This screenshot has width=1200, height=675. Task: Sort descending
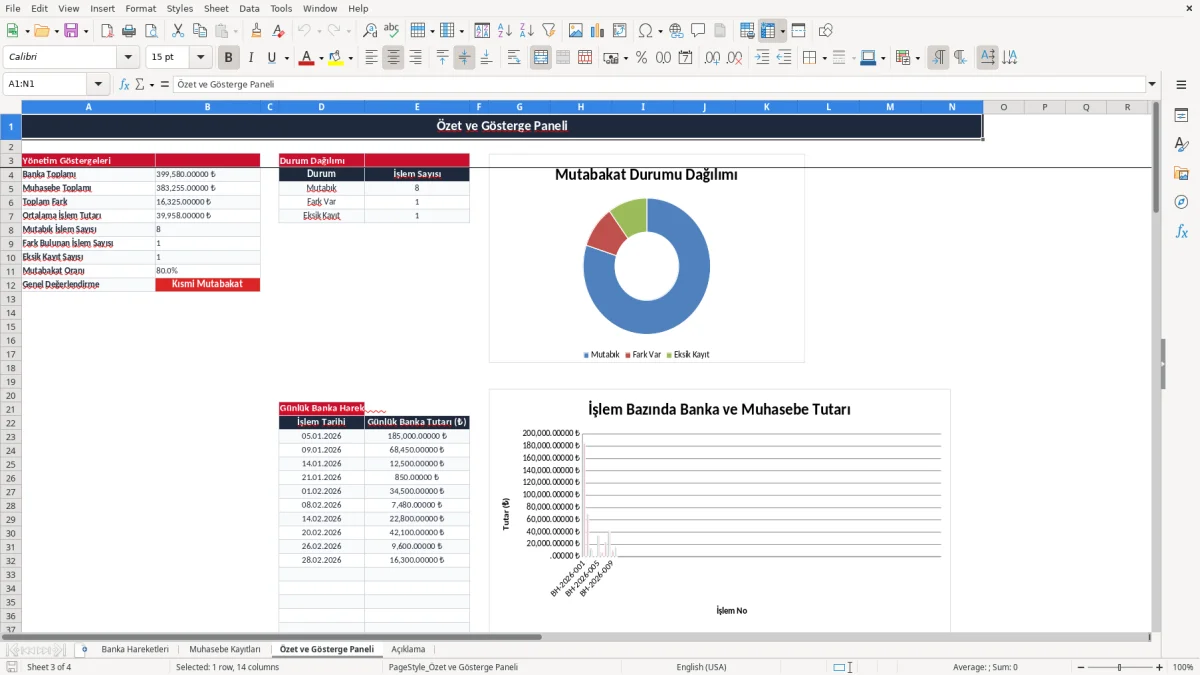(526, 31)
